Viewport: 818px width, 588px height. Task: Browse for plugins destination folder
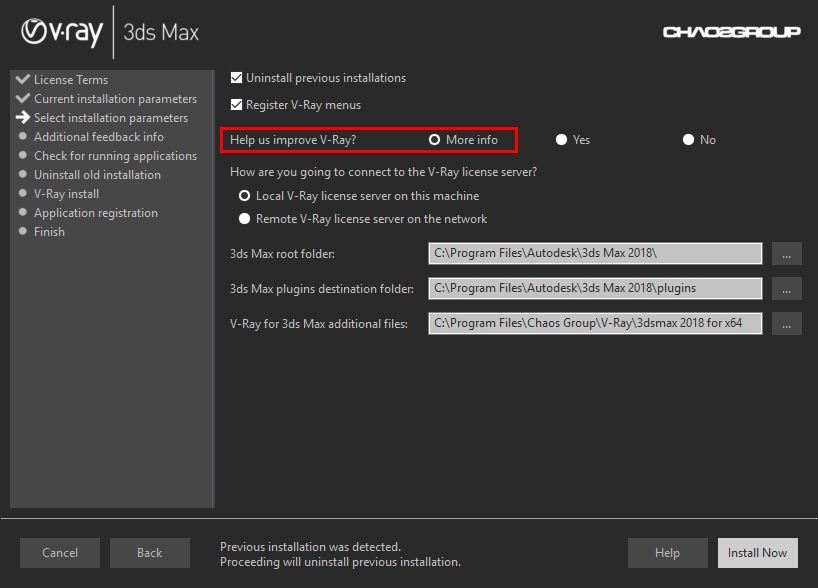(x=786, y=288)
